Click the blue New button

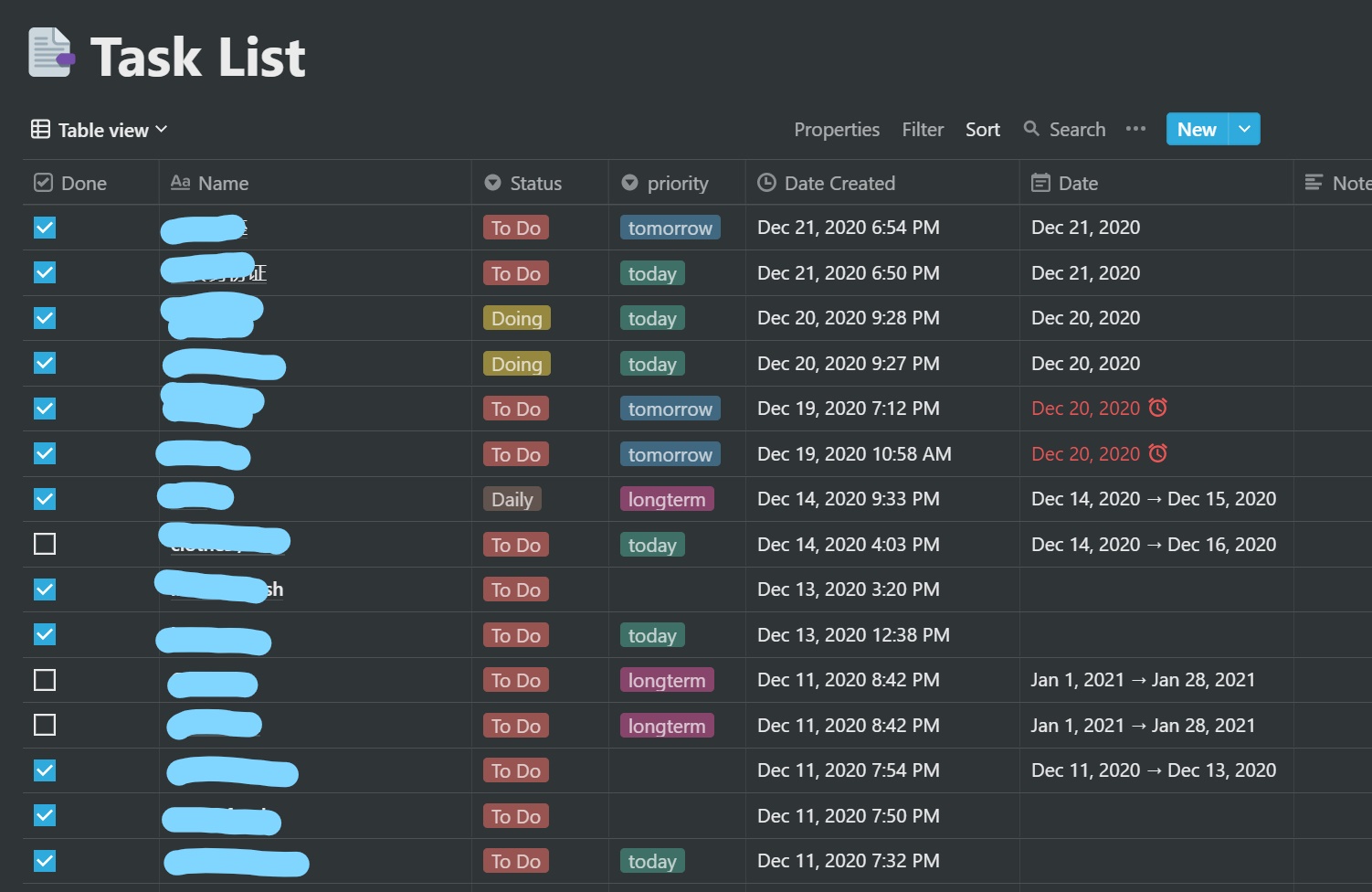[1196, 129]
